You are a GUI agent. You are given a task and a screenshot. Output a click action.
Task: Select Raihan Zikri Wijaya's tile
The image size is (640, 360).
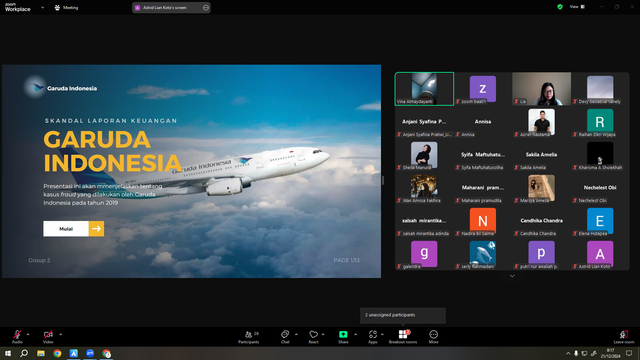(x=600, y=122)
